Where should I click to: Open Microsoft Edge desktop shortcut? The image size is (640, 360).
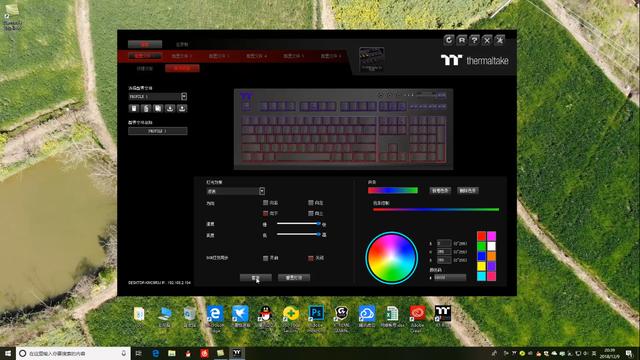coord(215,314)
